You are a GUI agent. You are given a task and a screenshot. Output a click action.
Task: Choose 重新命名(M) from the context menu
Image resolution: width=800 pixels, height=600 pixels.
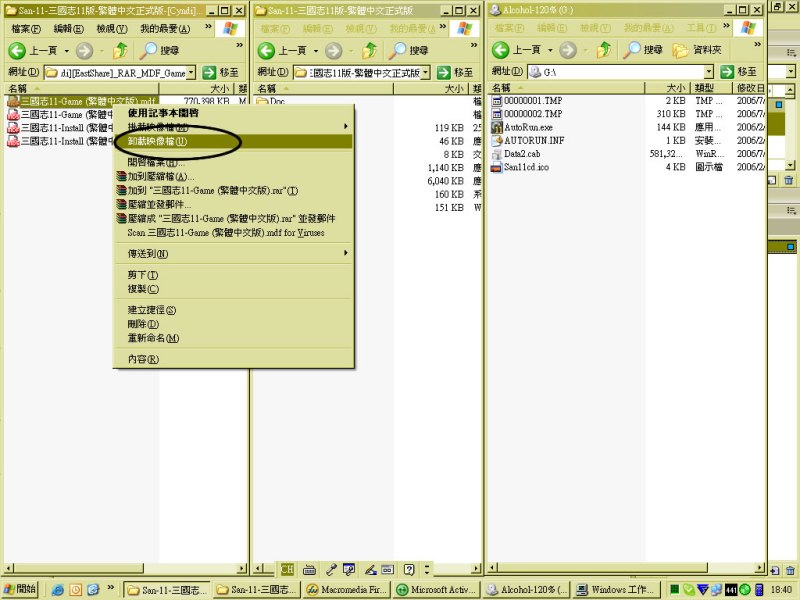tap(234, 338)
